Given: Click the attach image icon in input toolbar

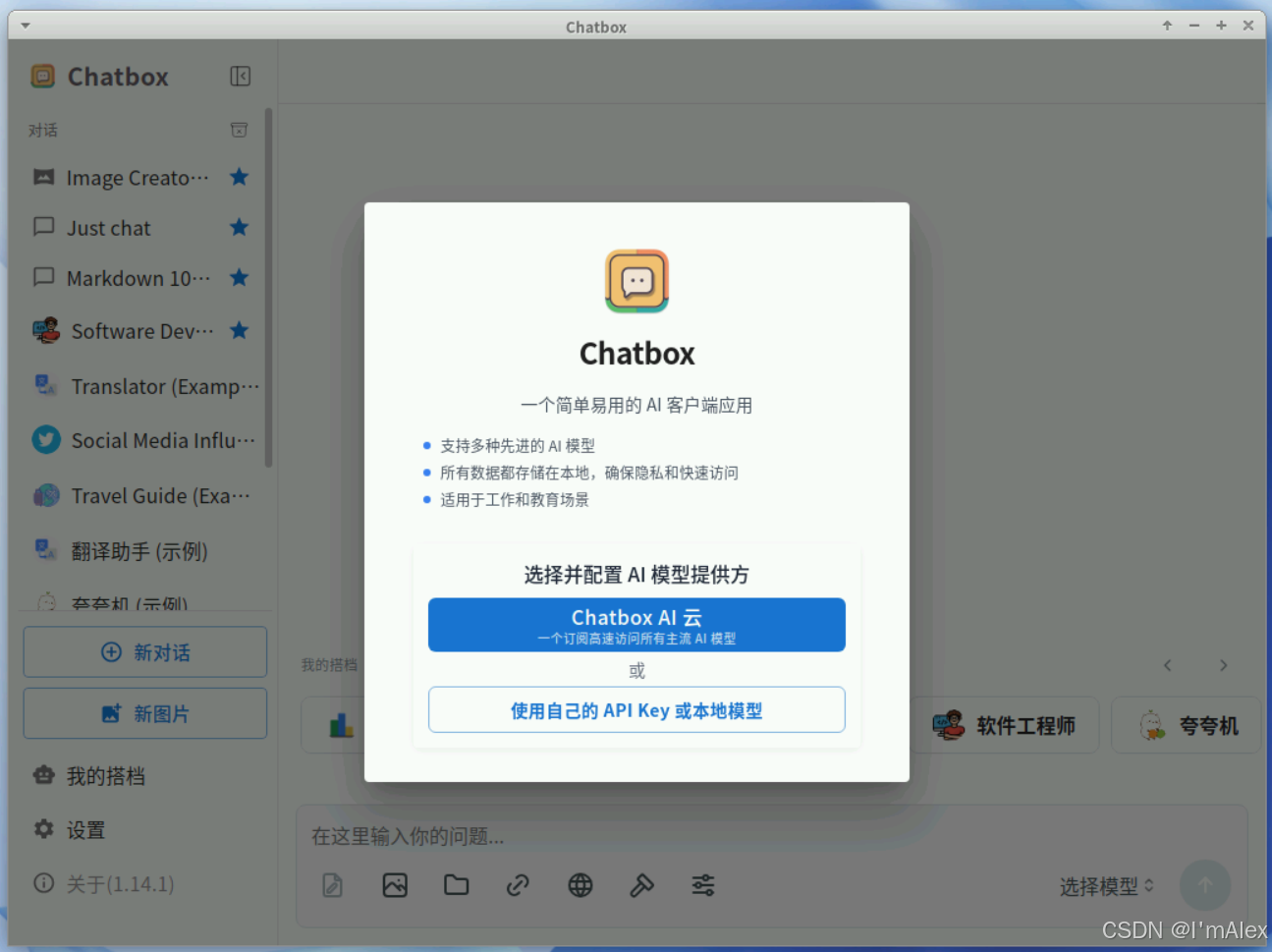Looking at the screenshot, I should tap(395, 885).
